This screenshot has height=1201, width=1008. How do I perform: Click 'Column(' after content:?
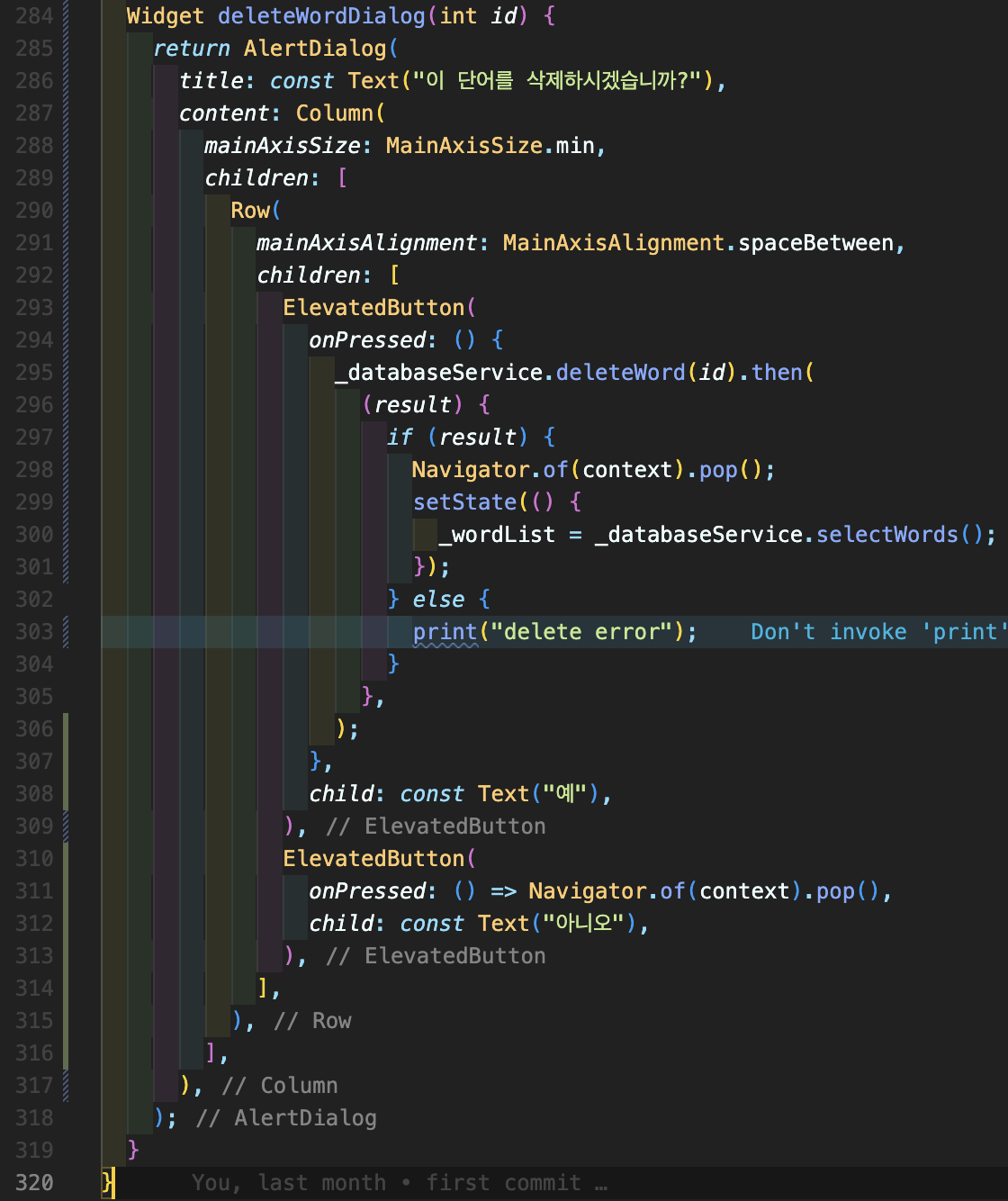[341, 113]
